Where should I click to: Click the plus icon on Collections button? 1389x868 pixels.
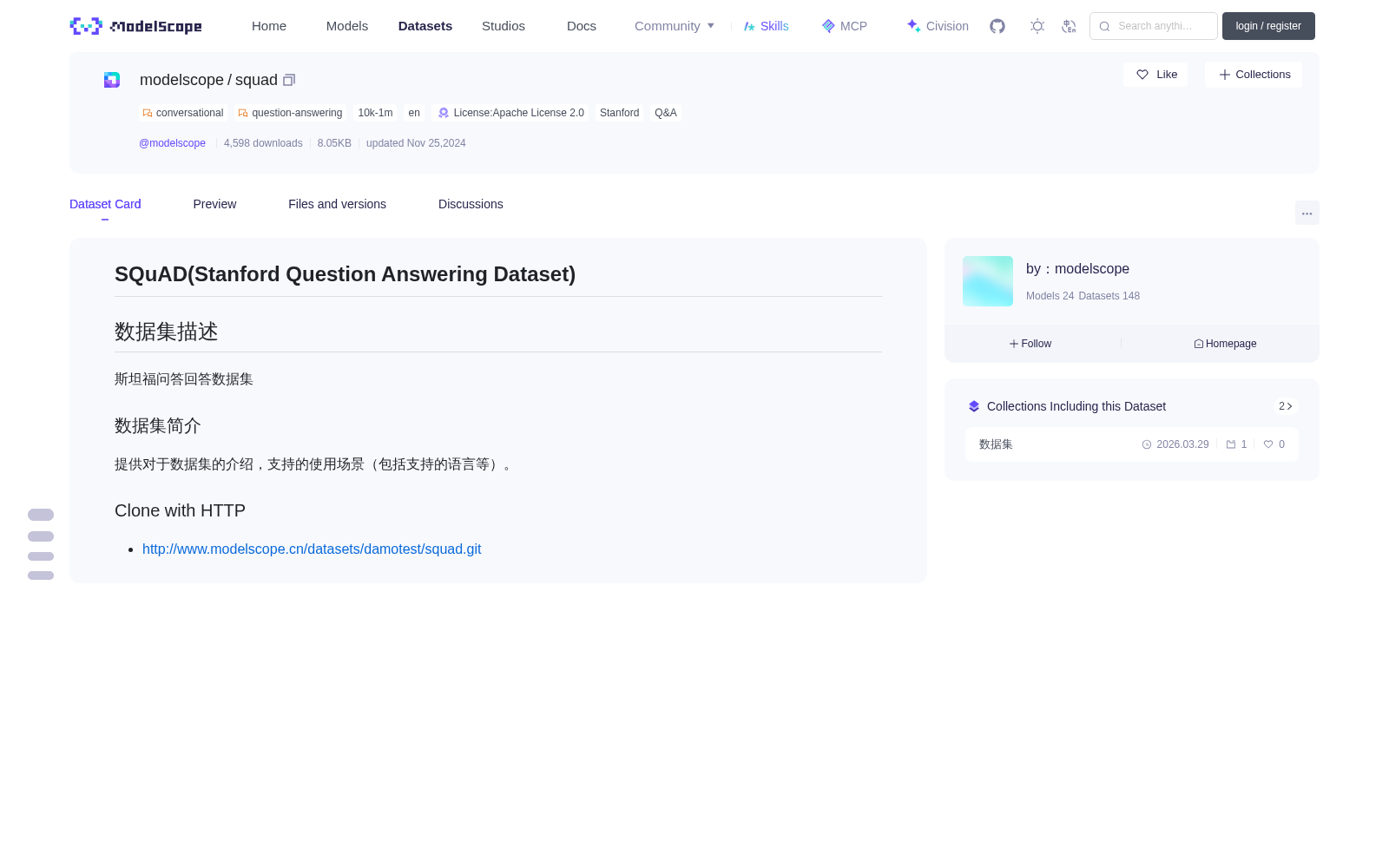click(x=1225, y=75)
